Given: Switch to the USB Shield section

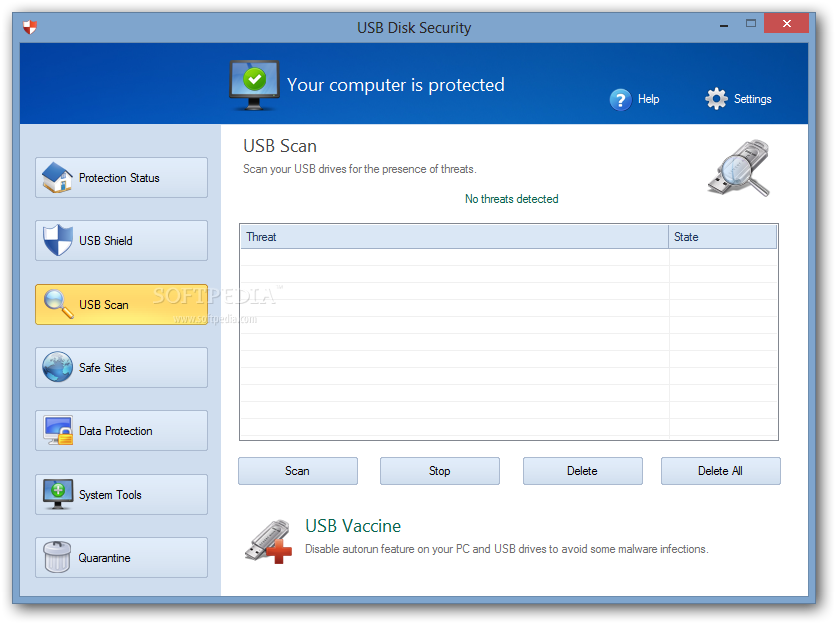Looking at the screenshot, I should click(x=122, y=241).
